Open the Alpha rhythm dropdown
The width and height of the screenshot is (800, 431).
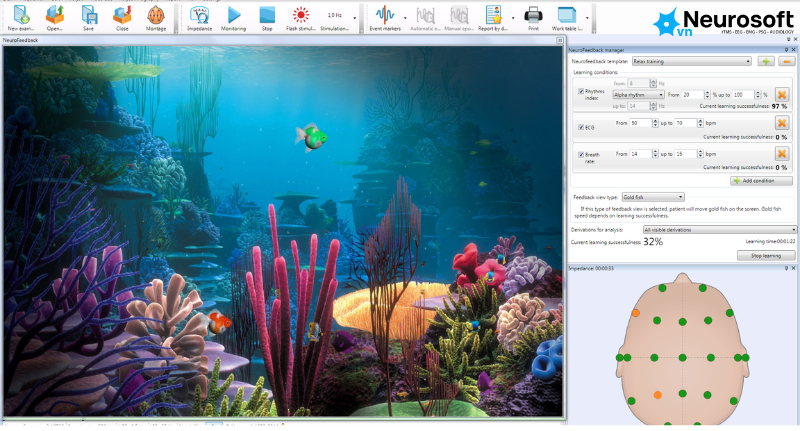pyautogui.click(x=638, y=95)
